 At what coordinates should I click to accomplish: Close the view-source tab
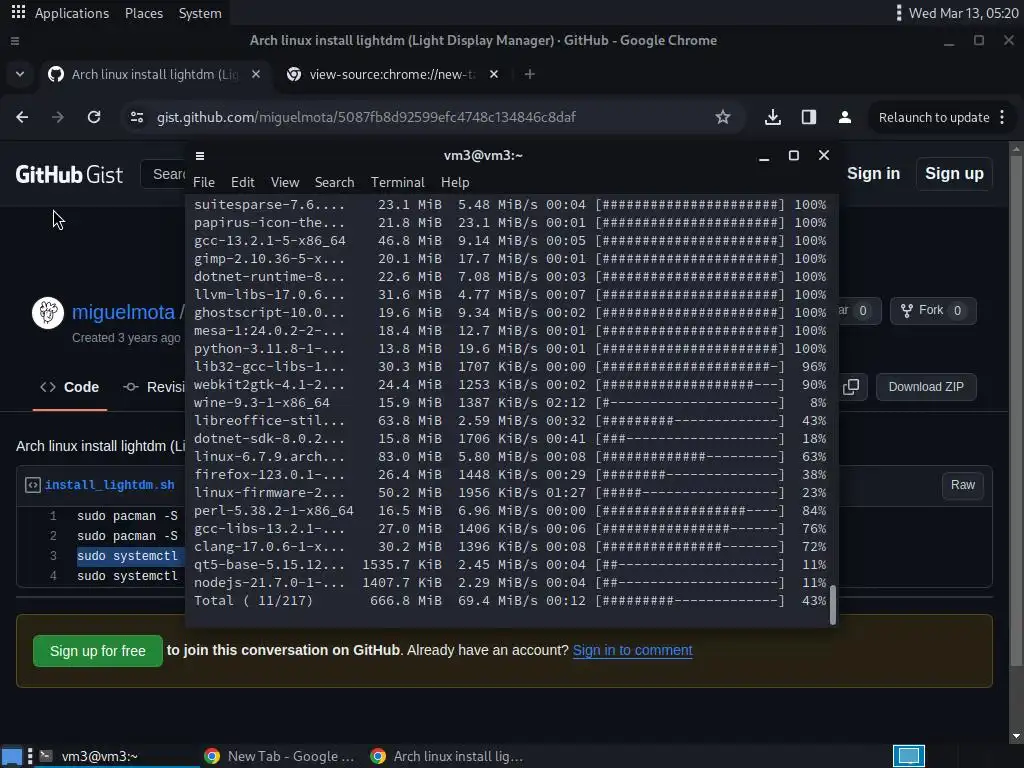coord(494,74)
